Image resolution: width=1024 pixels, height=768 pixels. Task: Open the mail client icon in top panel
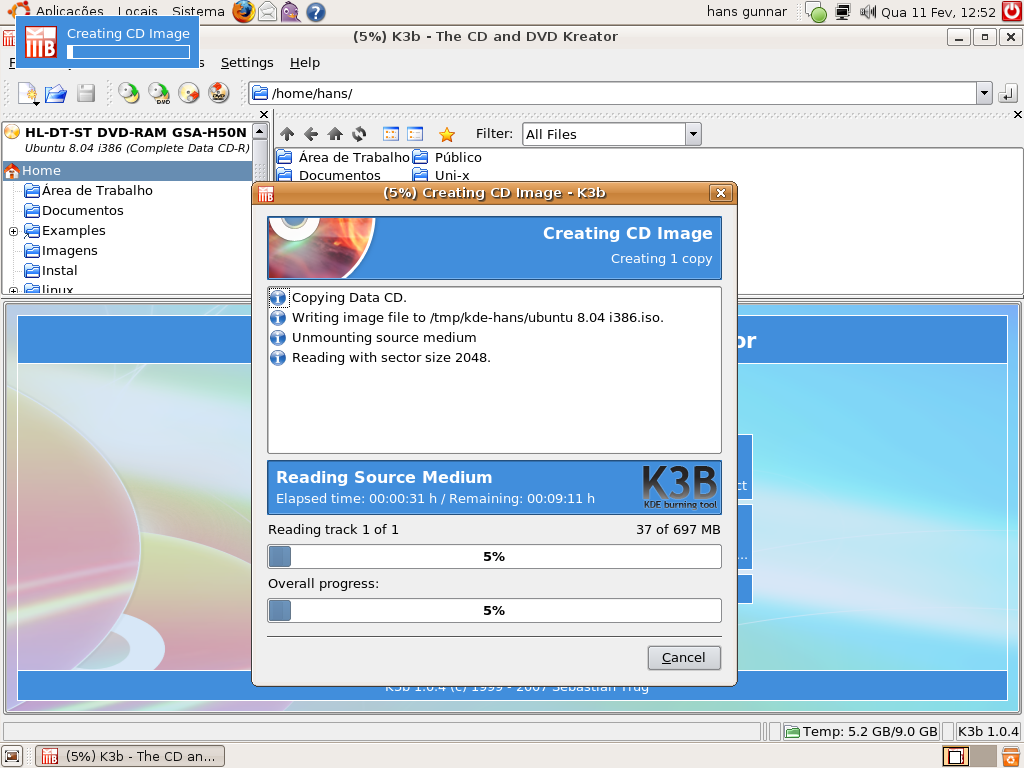[267, 11]
